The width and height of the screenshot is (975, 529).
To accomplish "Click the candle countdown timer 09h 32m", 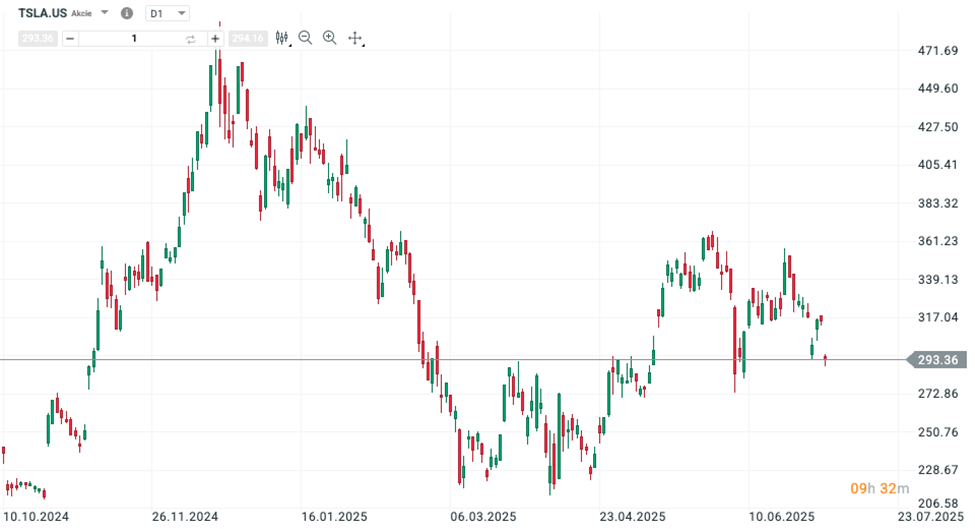I will click(879, 488).
